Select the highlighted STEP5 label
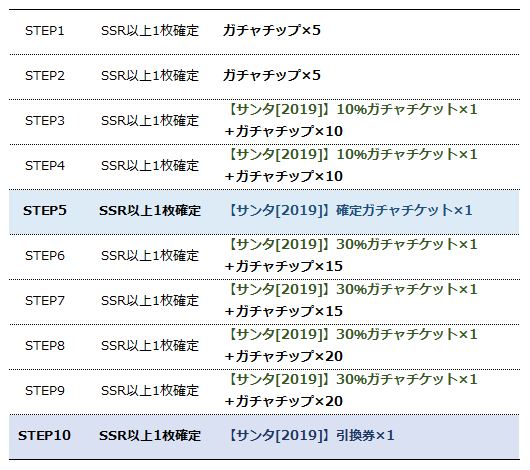Screen dimensions: 530x470 tap(45, 211)
